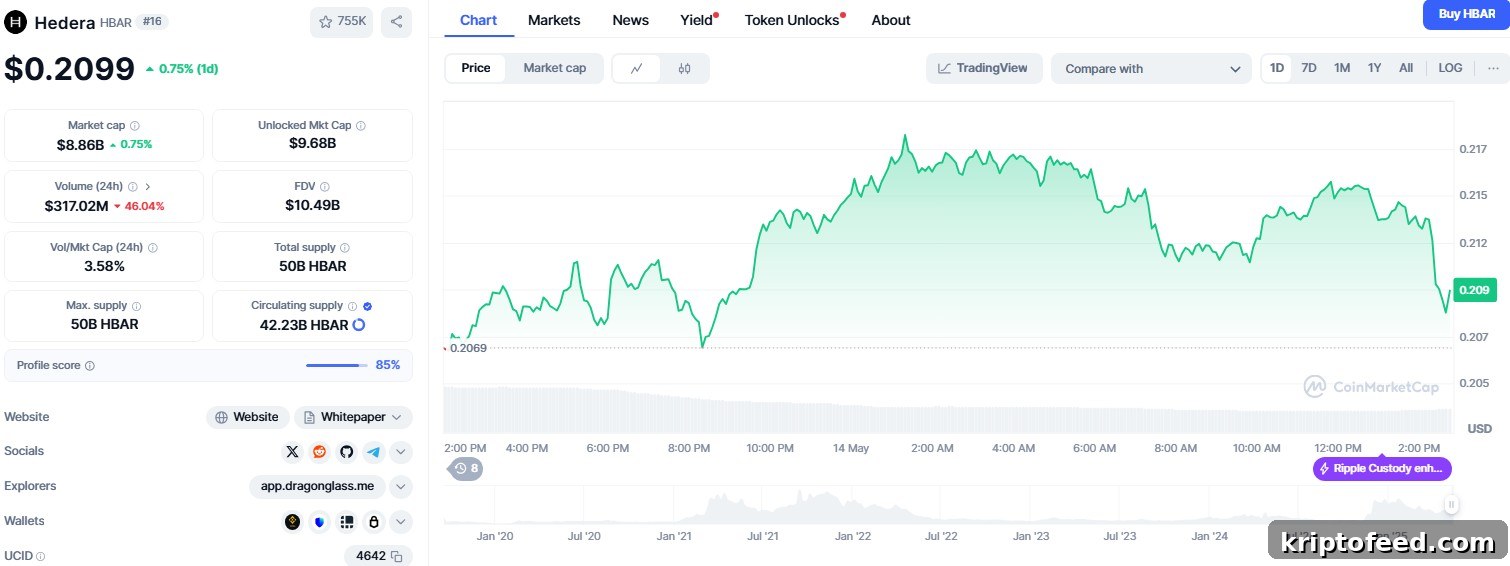Open the Reddit social icon
Screen dimensions: 1510x566
coord(319,452)
